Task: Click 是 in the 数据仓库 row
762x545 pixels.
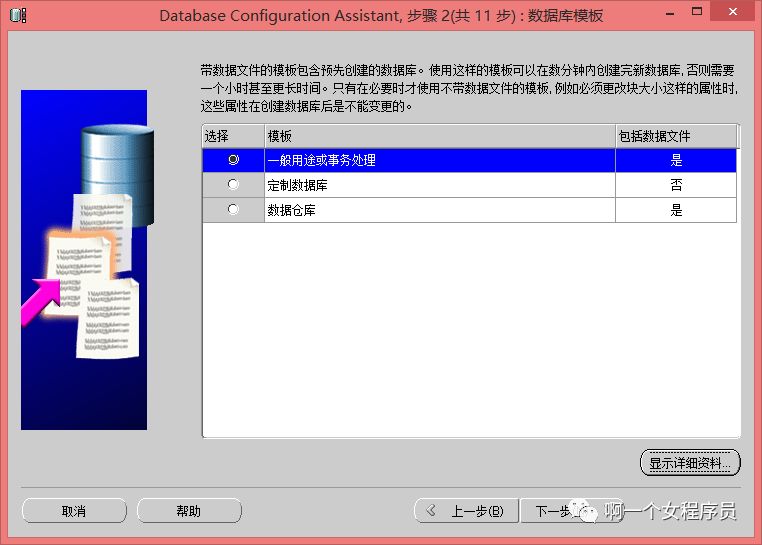Action: [x=676, y=210]
